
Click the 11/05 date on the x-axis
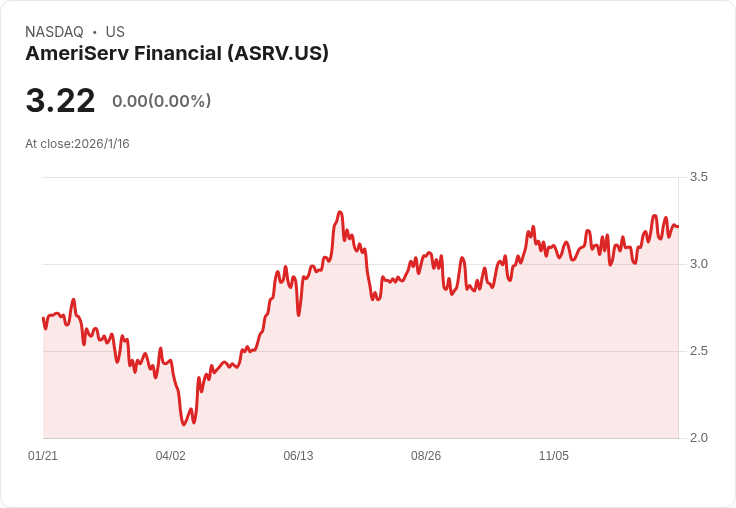[x=554, y=456]
